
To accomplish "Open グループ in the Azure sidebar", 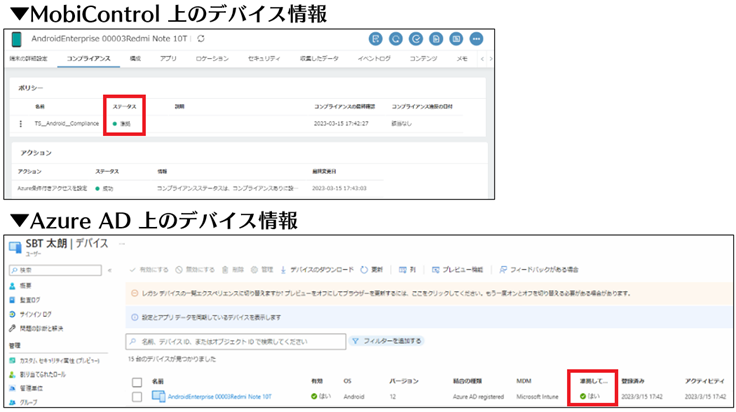I will pos(28,403).
